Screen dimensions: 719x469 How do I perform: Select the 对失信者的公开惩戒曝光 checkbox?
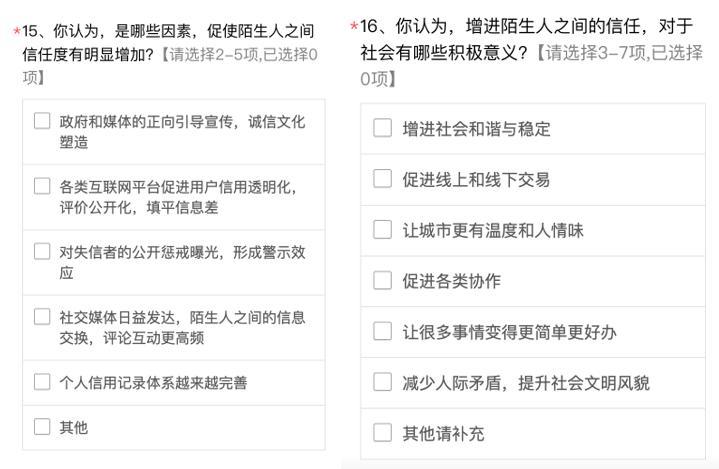pos(42,251)
